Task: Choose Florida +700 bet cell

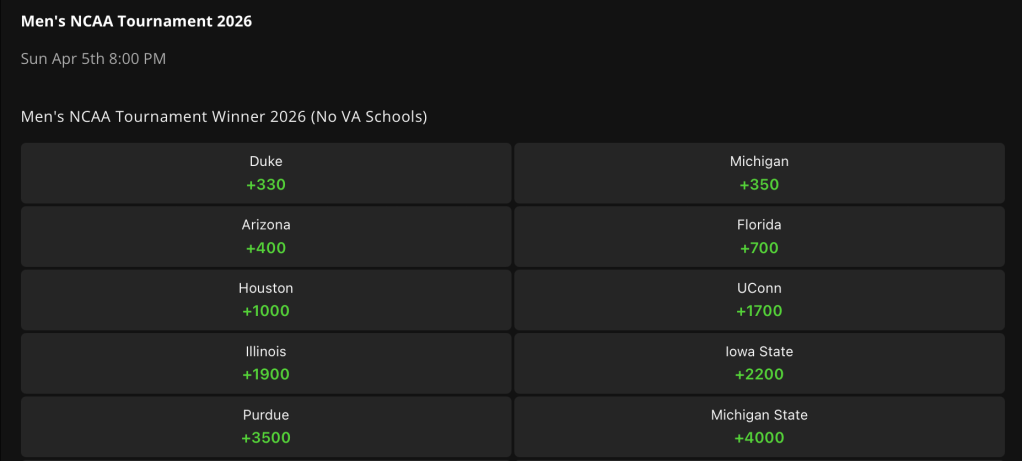Action: point(759,236)
